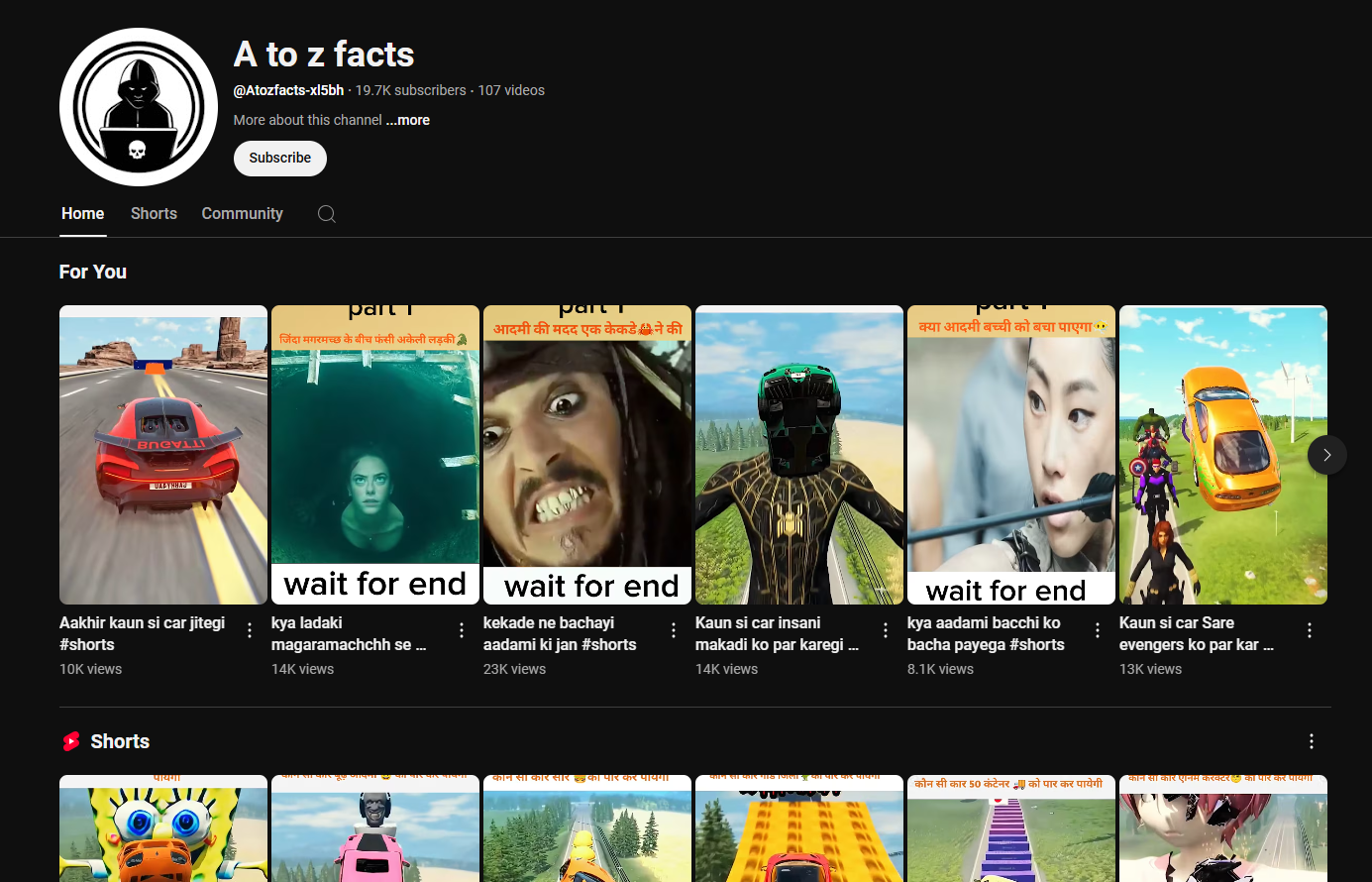Open the yellow ramp short thumbnail
This screenshot has height=882, width=1372.
(x=799, y=828)
